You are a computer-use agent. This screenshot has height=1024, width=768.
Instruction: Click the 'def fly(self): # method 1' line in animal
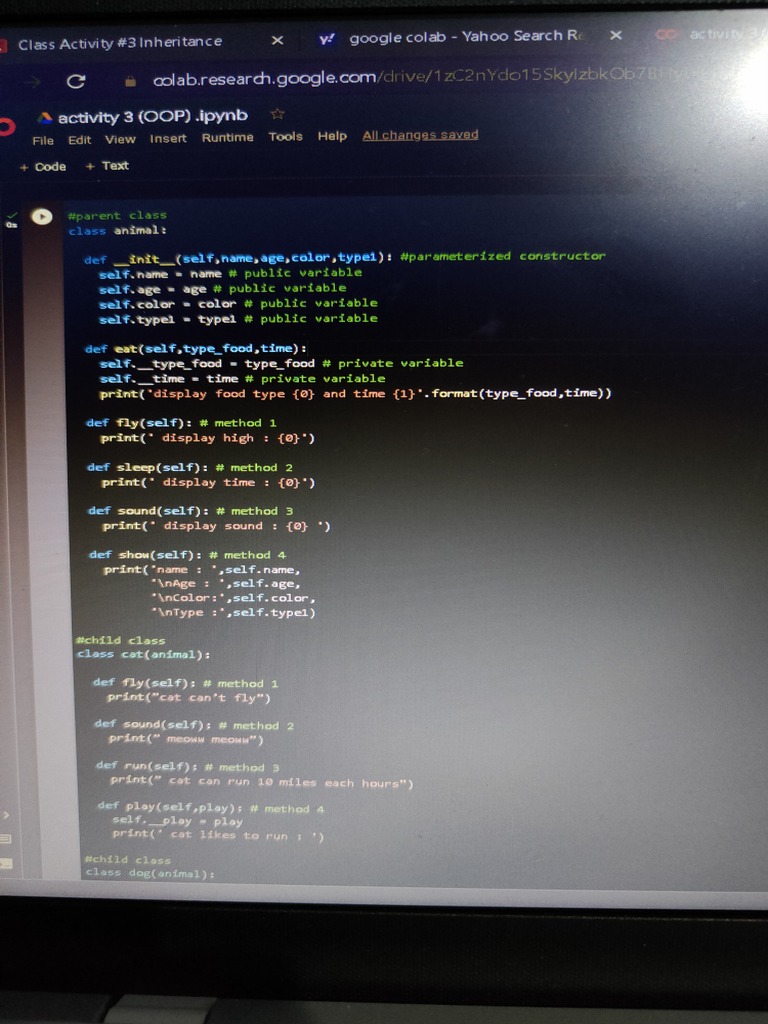181,423
